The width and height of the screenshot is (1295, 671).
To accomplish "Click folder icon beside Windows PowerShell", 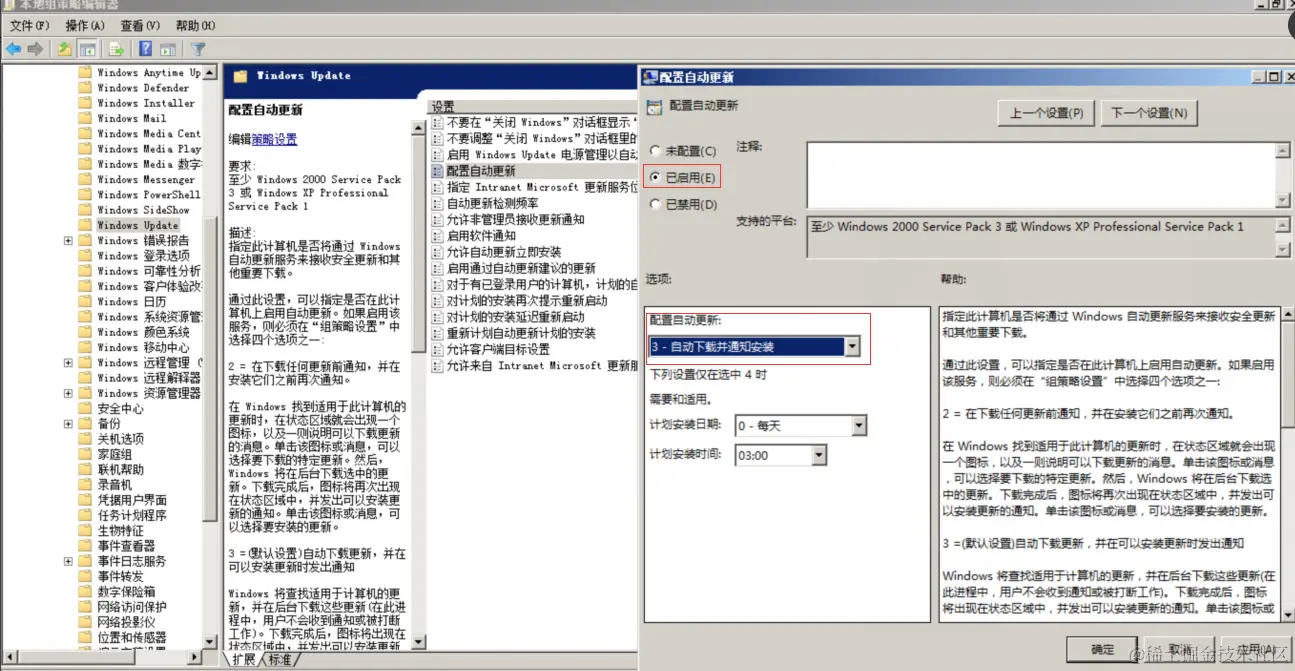I will [x=86, y=195].
